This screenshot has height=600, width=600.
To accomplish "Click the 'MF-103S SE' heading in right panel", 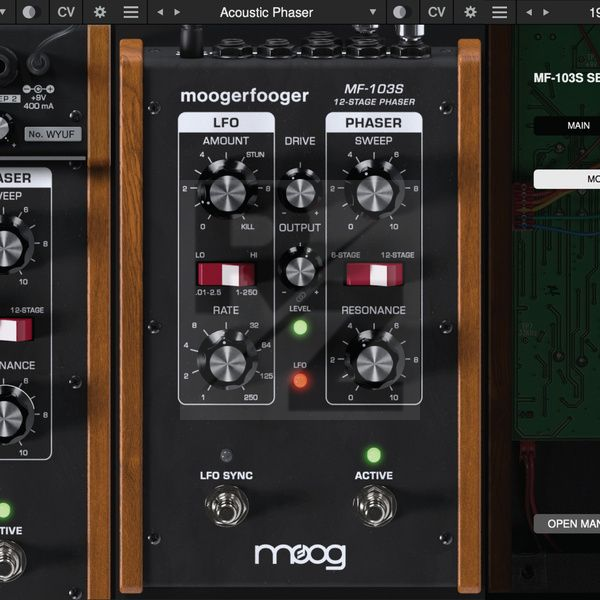I will [567, 78].
